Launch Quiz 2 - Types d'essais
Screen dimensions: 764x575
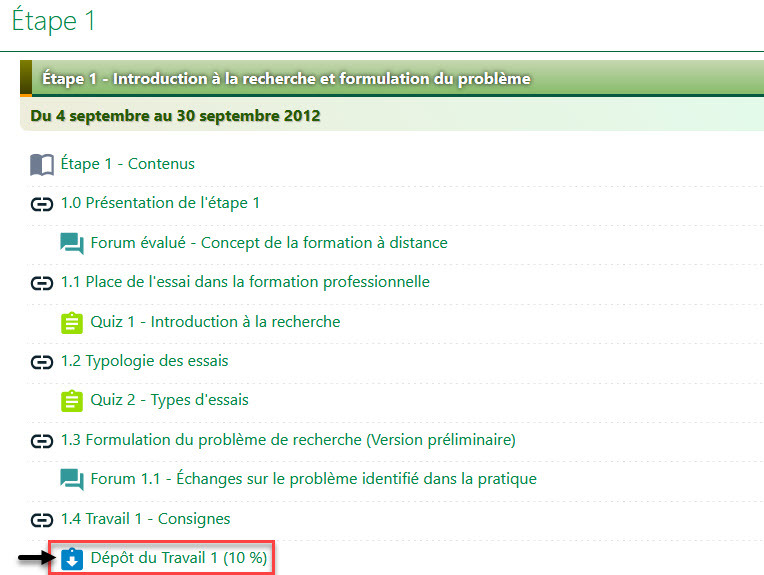tap(169, 400)
